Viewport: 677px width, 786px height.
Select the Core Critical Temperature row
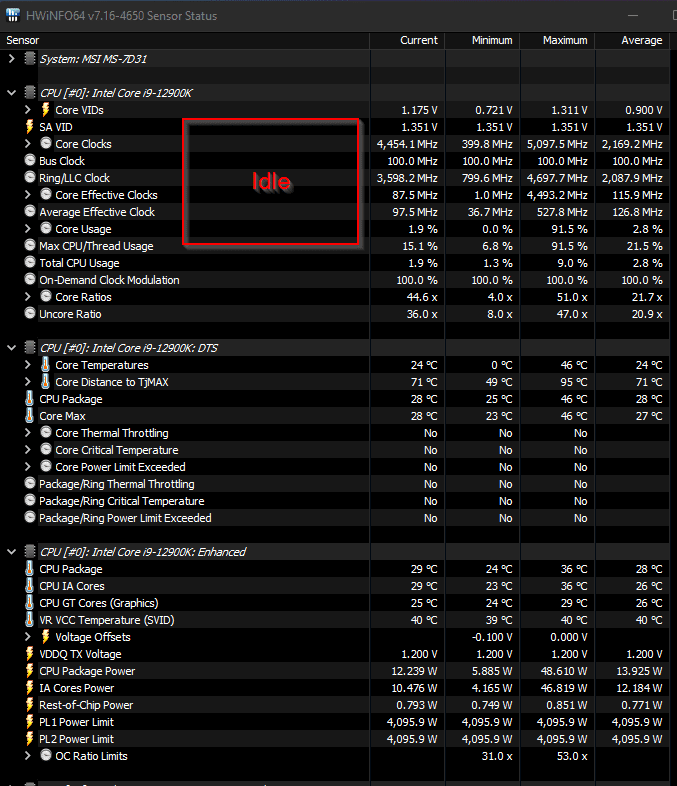point(335,450)
